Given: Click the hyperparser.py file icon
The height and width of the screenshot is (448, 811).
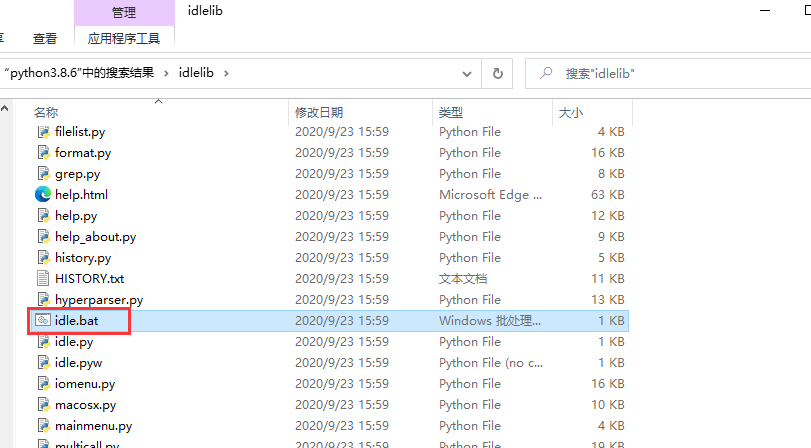Looking at the screenshot, I should tap(43, 300).
